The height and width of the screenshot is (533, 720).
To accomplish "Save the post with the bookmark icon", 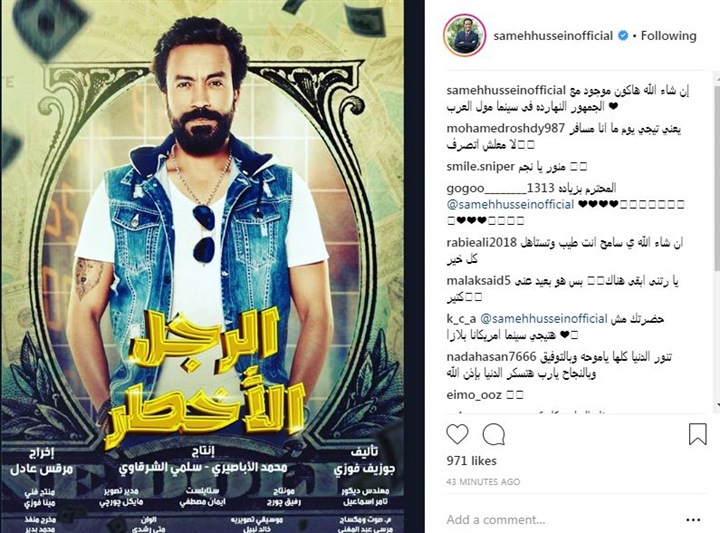I will tap(698, 434).
